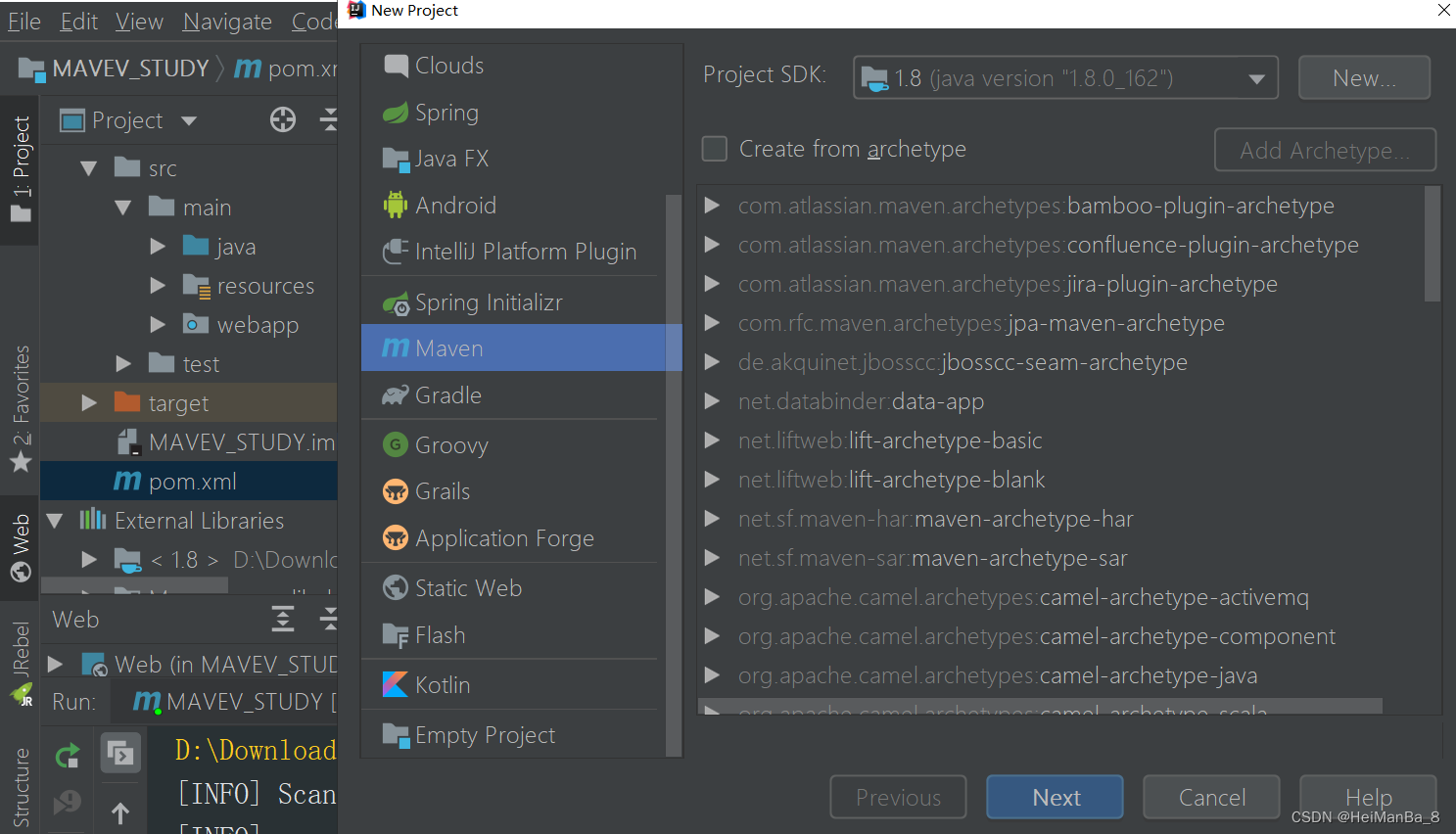Click the New... SDK button
1456x834 pixels.
tap(1364, 77)
